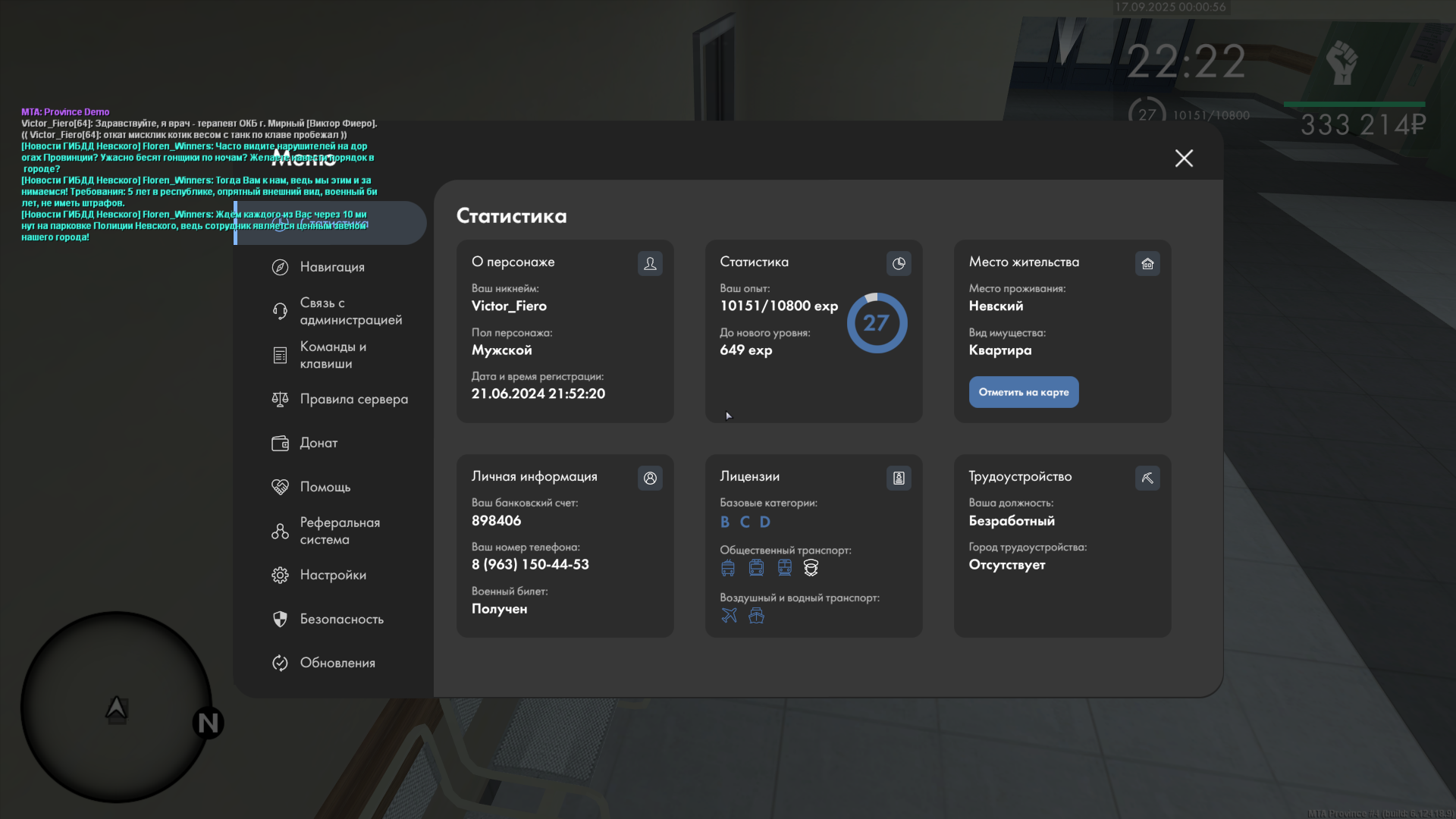The height and width of the screenshot is (819, 1456).
Task: Click the profile icon in Личная информация card
Action: click(650, 478)
